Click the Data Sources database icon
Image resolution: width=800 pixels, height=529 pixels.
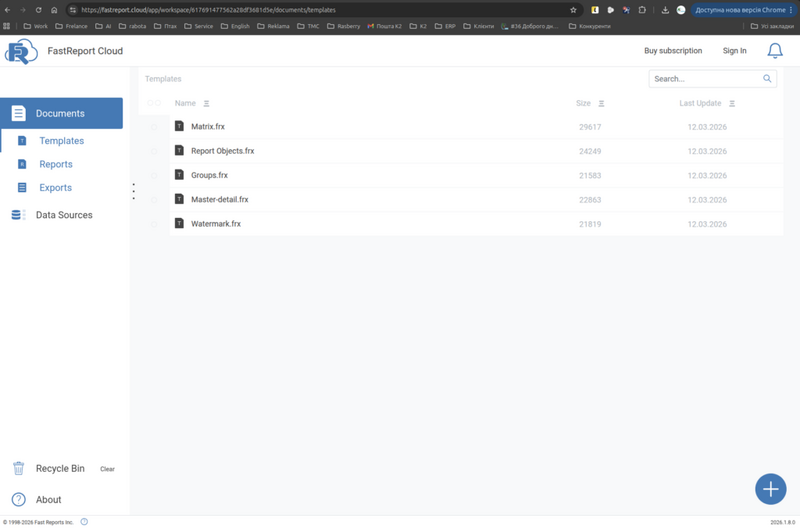coord(18,215)
